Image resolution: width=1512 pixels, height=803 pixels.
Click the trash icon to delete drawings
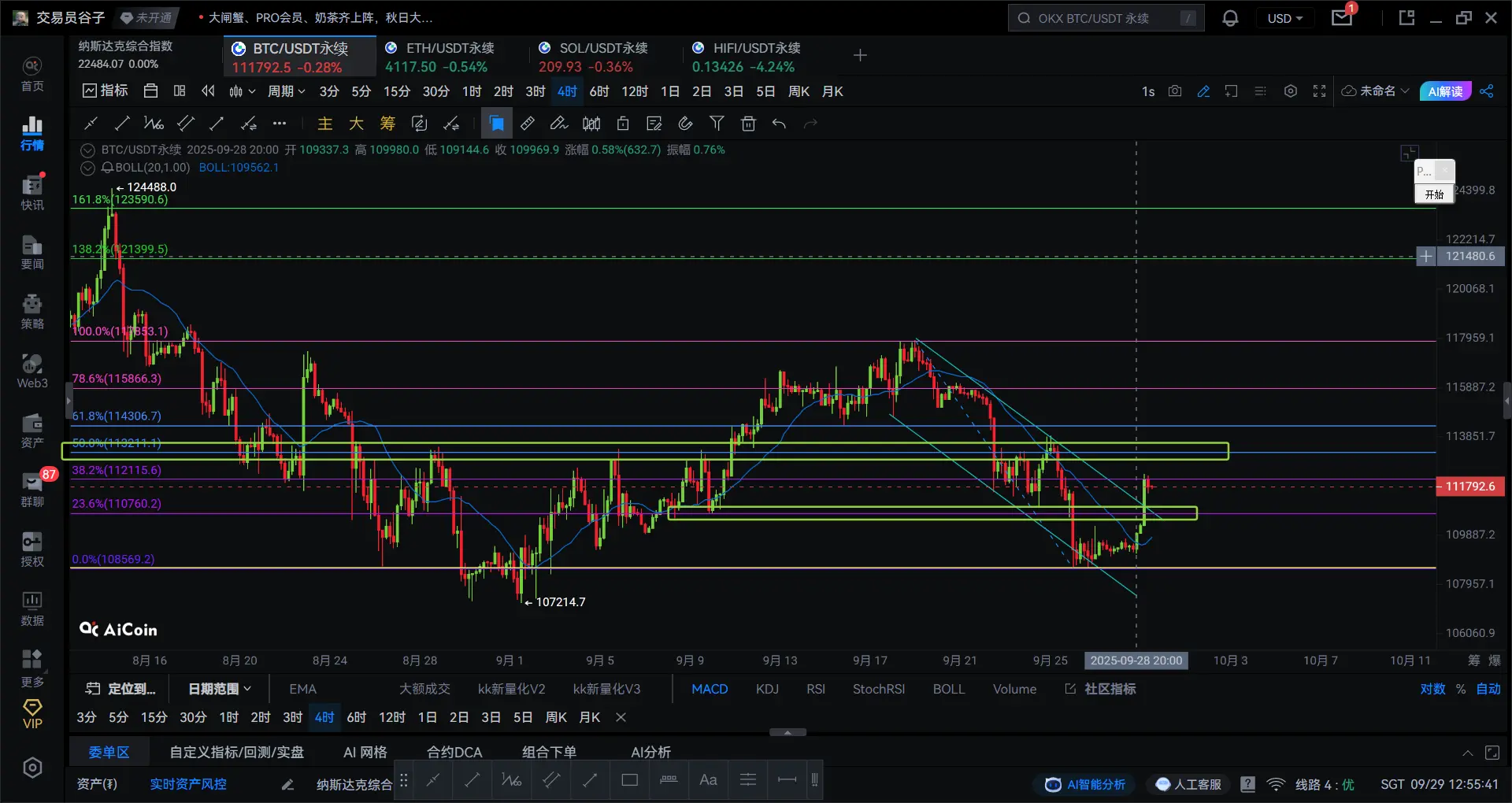click(748, 124)
